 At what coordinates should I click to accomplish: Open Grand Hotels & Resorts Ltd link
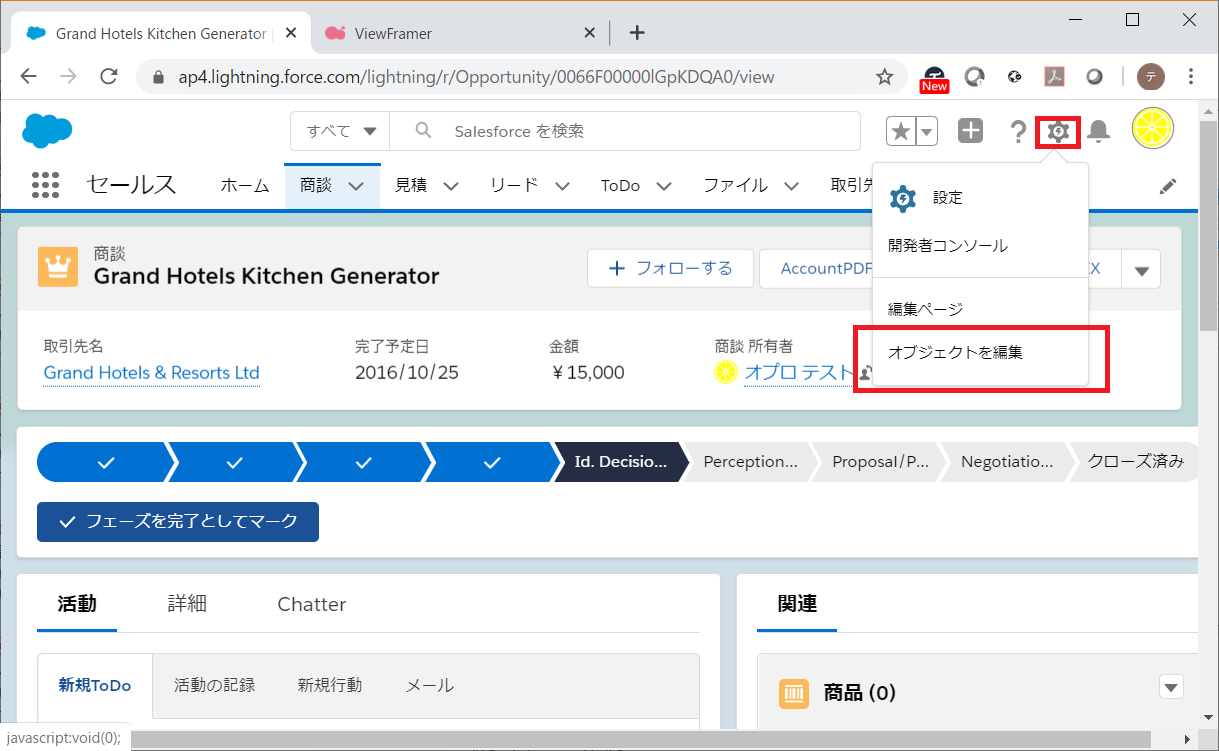tap(151, 373)
